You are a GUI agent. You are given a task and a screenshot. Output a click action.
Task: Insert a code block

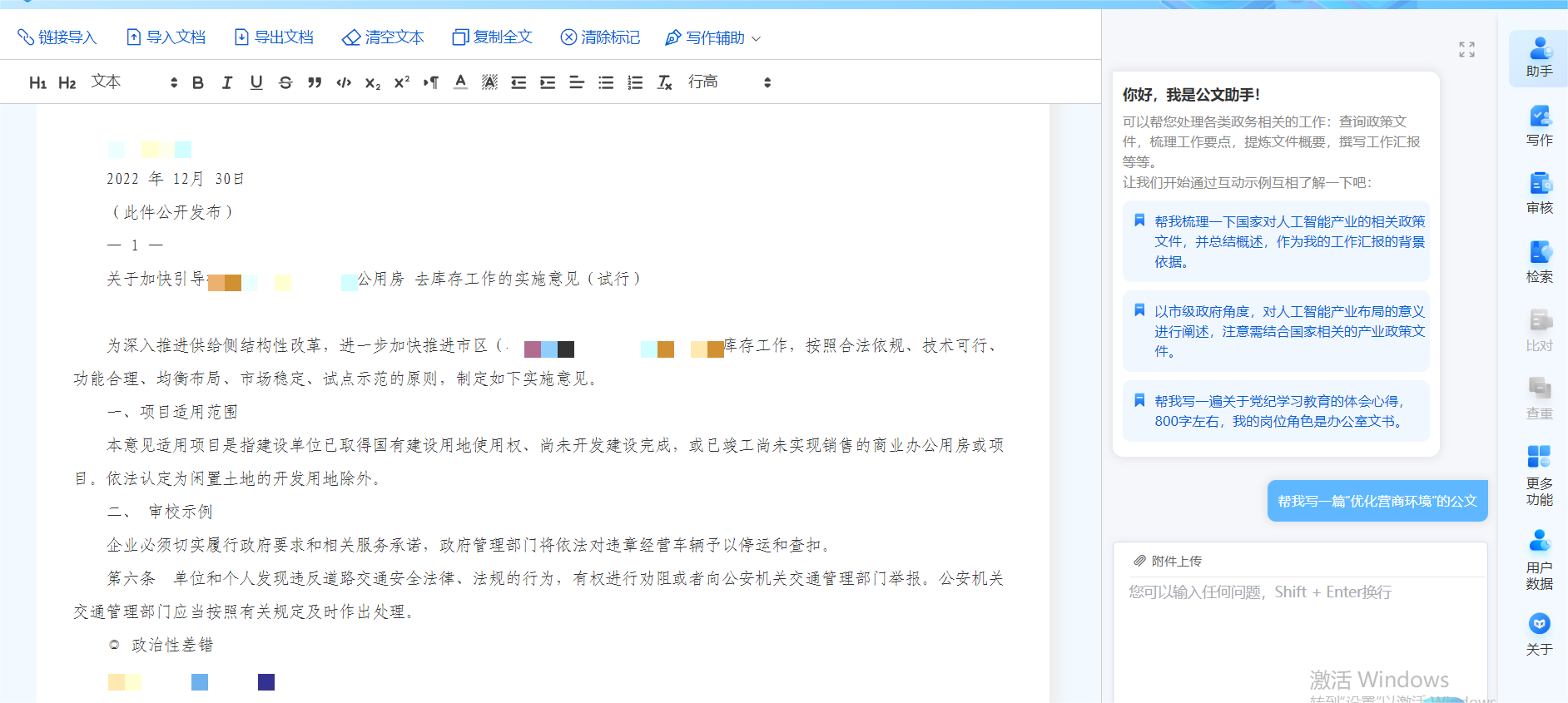click(x=344, y=82)
